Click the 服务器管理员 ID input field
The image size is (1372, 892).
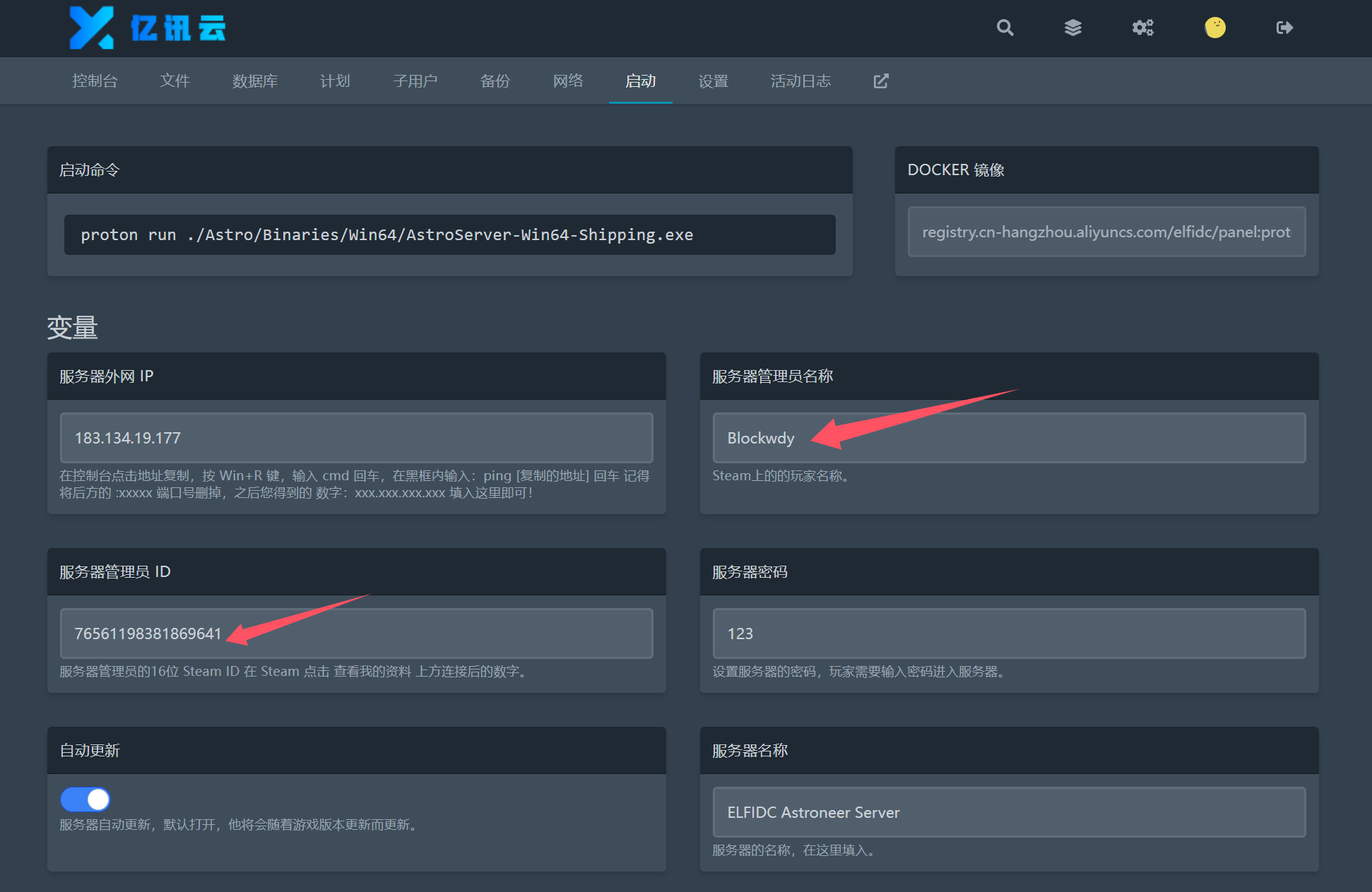click(x=356, y=634)
